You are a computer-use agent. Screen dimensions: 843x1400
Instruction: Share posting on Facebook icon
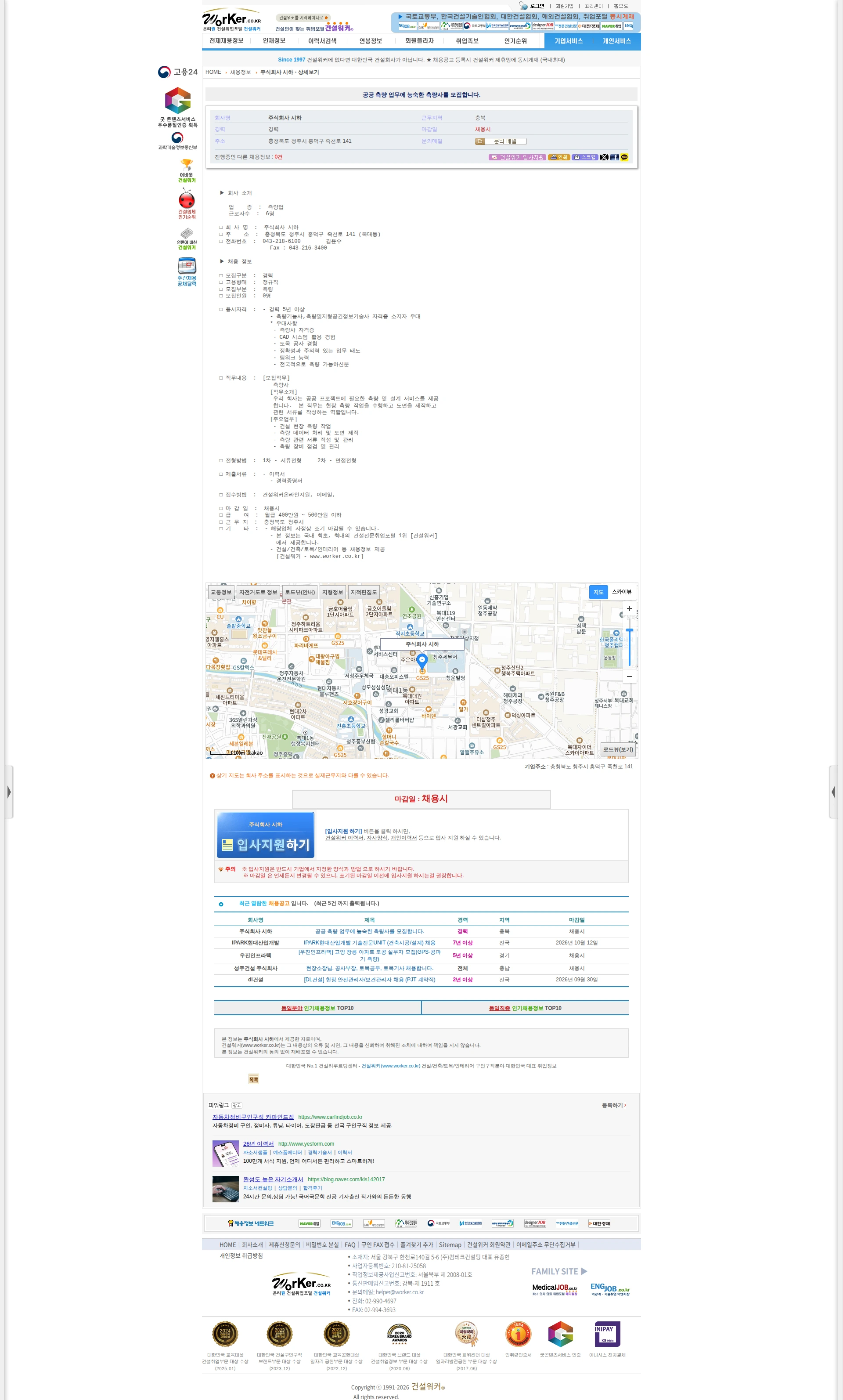615,157
